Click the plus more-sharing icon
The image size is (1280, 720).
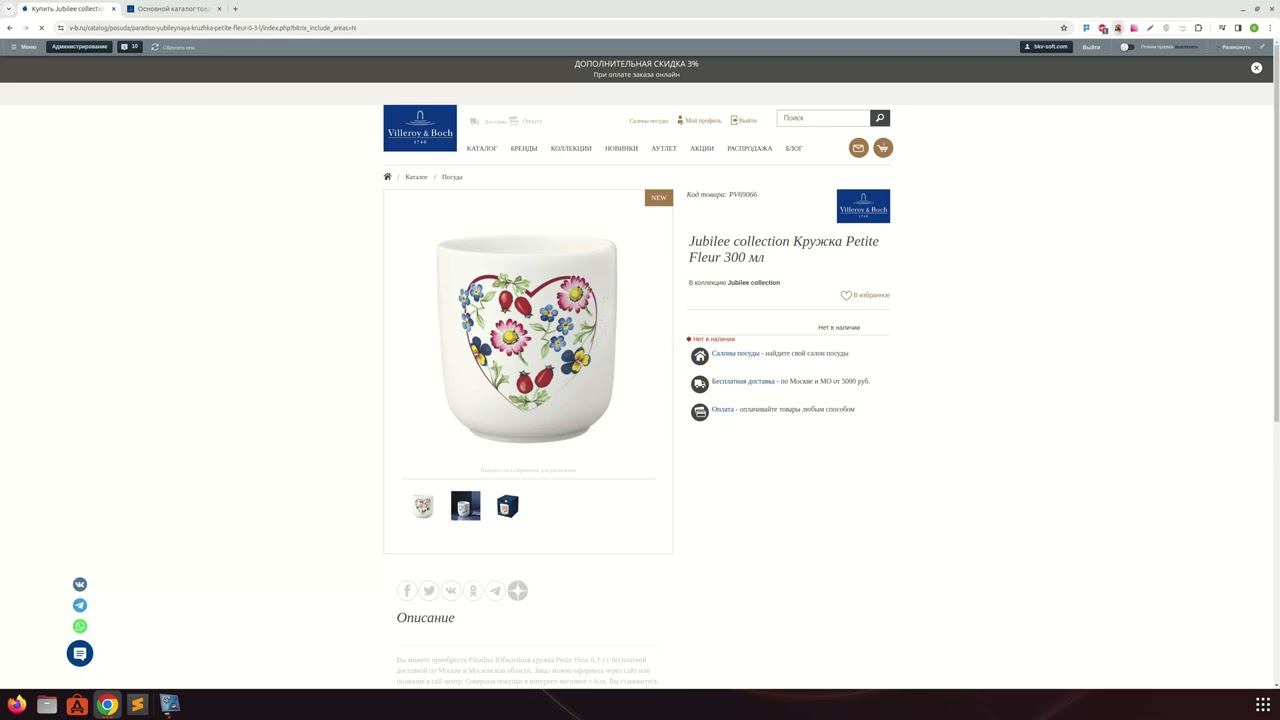point(517,591)
